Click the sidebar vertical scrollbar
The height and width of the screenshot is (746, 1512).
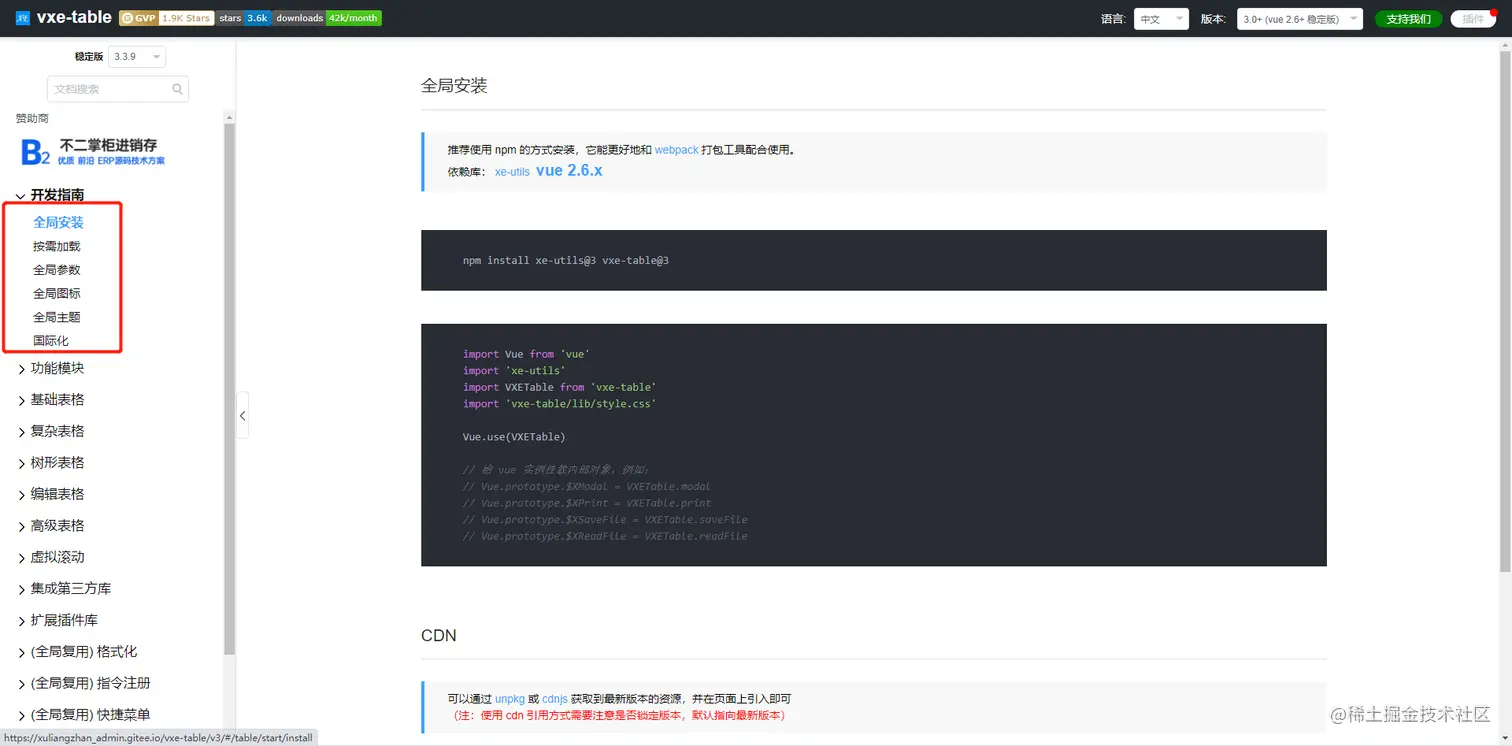(230, 390)
